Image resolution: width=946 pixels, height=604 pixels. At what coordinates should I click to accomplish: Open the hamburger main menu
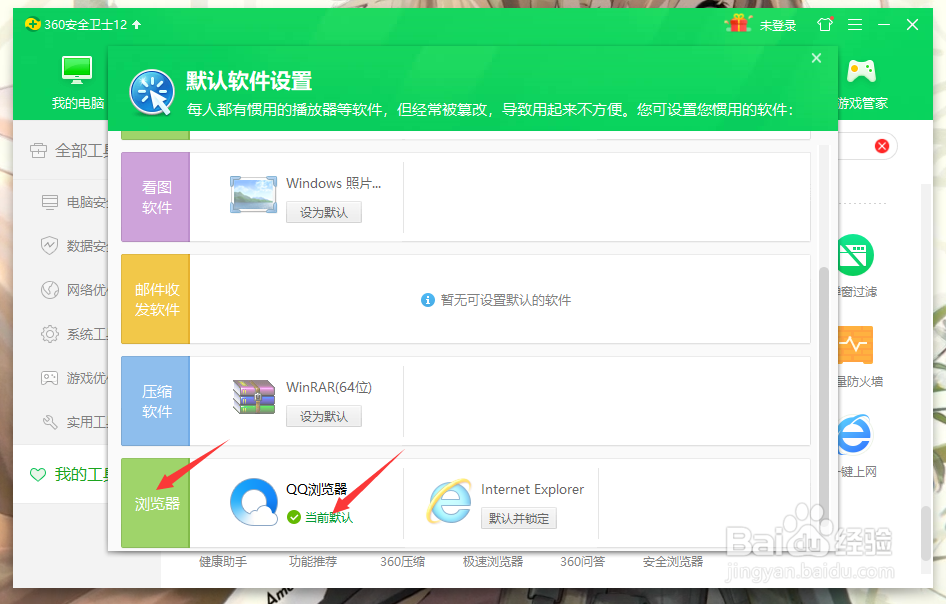pyautogui.click(x=854, y=24)
